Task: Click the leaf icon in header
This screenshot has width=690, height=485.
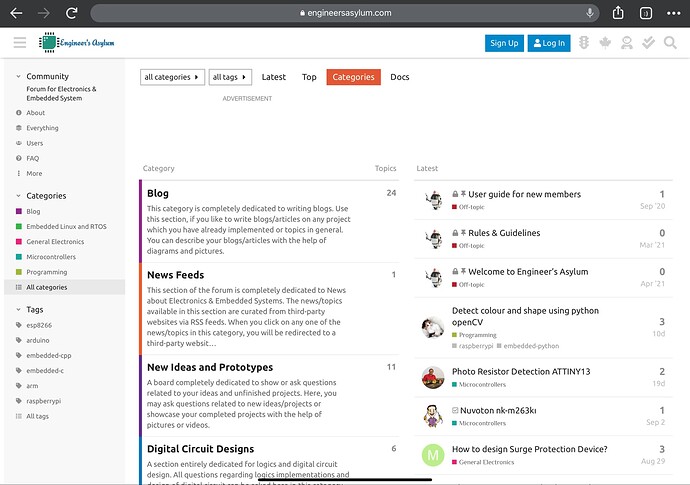Action: pyautogui.click(x=605, y=43)
